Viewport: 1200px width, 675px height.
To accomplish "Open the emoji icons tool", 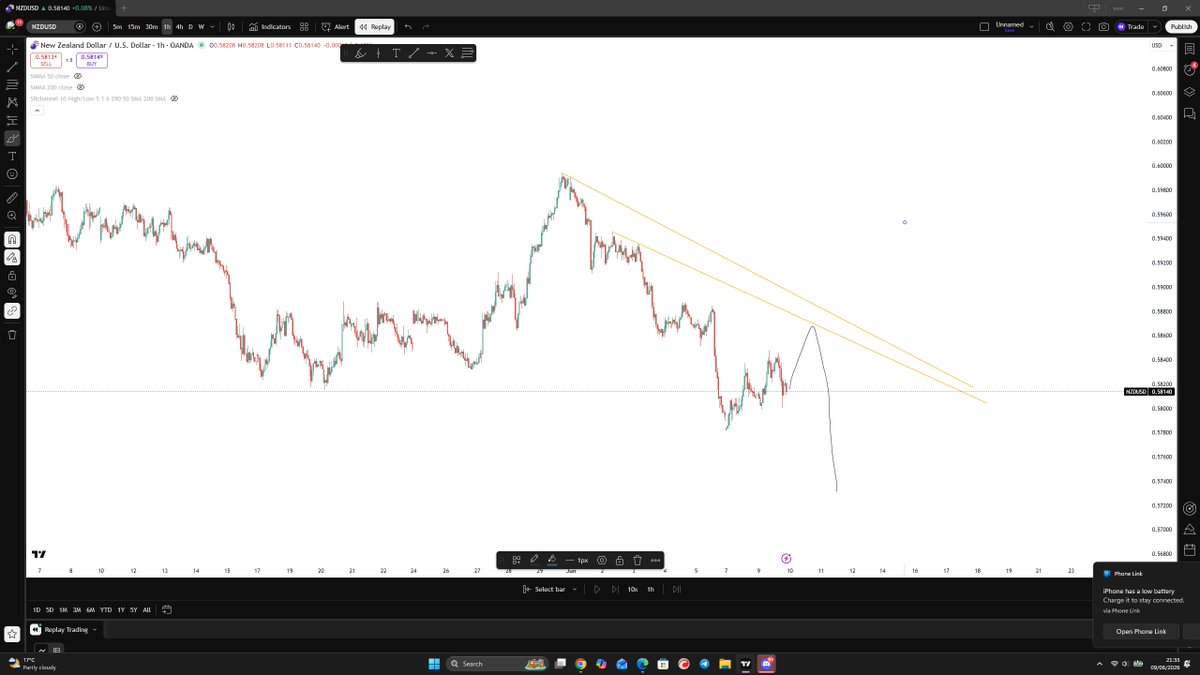I will pyautogui.click(x=12, y=174).
